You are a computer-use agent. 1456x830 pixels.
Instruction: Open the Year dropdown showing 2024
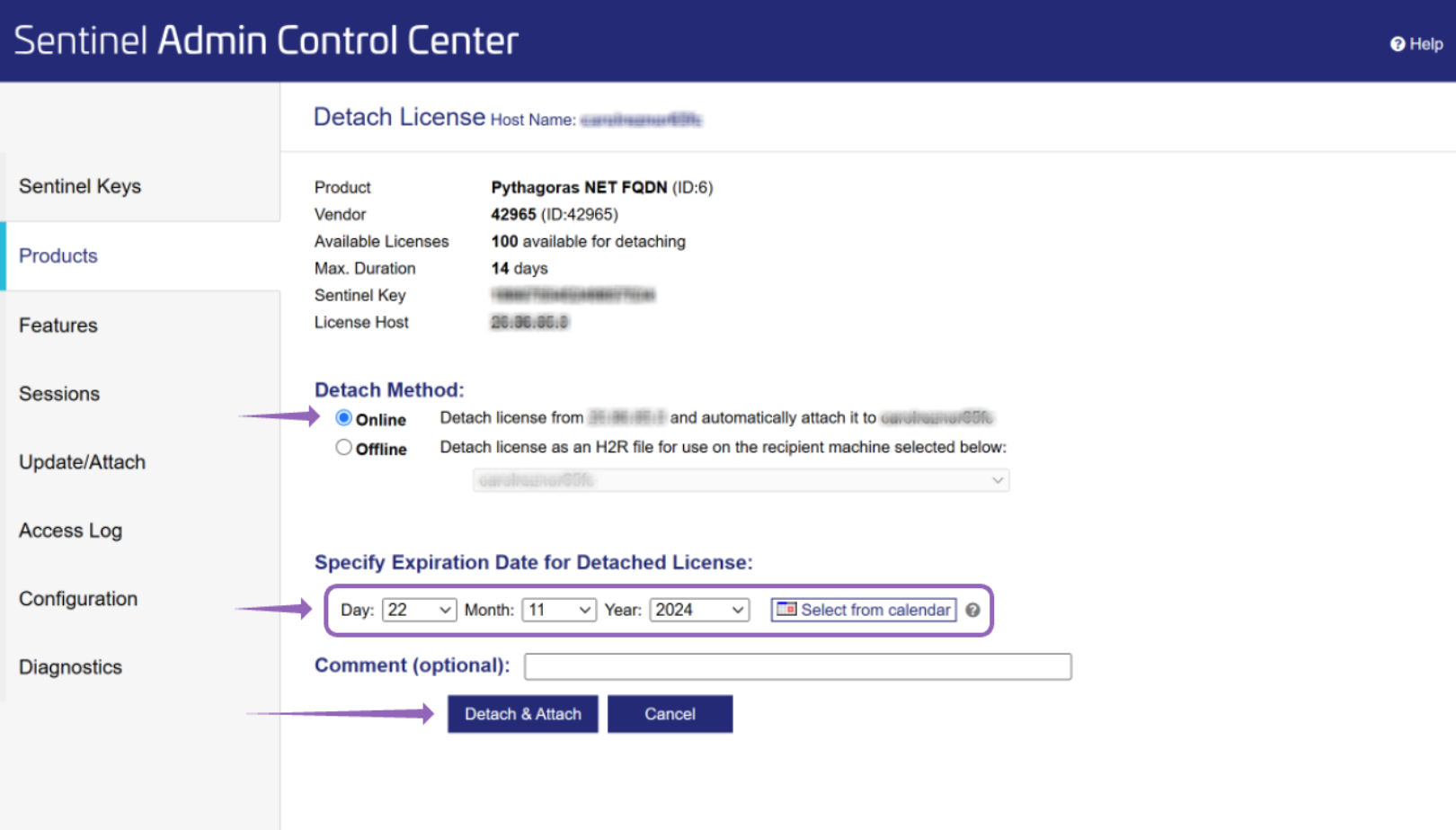click(x=700, y=610)
